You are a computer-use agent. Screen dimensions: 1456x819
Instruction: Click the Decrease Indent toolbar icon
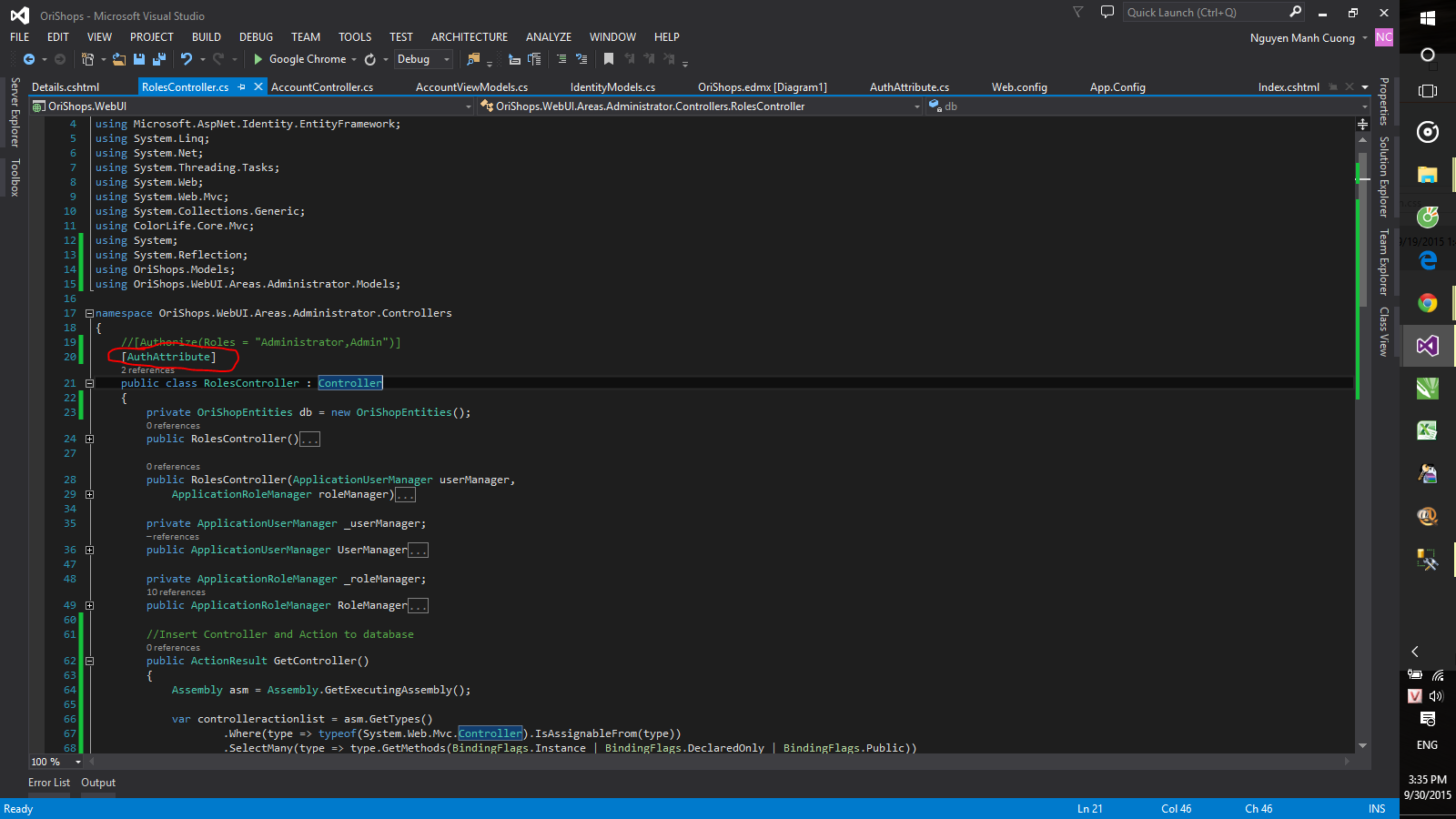point(514,59)
